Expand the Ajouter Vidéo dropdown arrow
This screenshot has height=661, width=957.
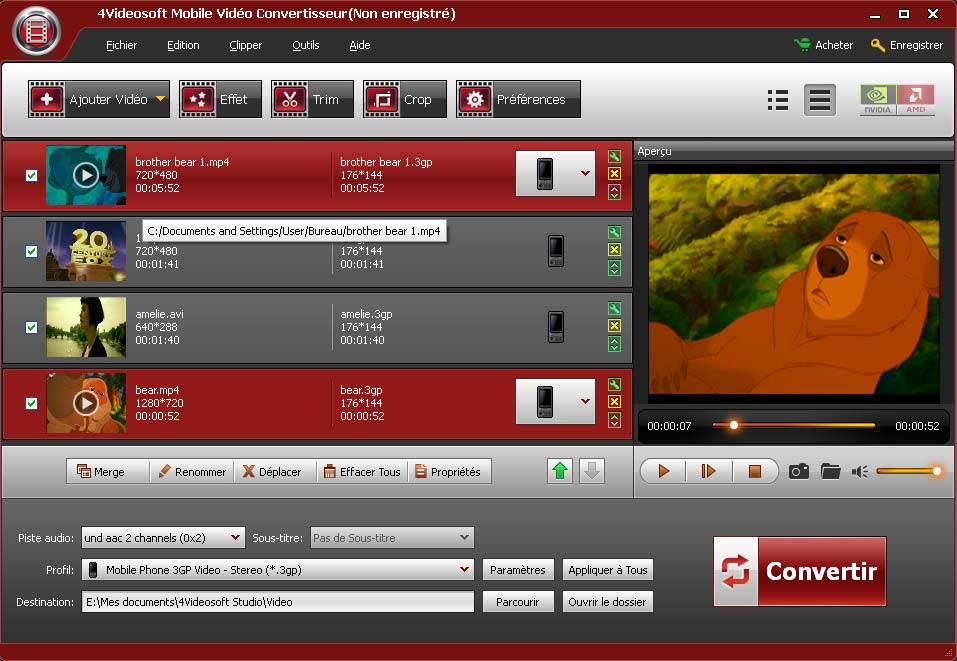click(x=160, y=99)
